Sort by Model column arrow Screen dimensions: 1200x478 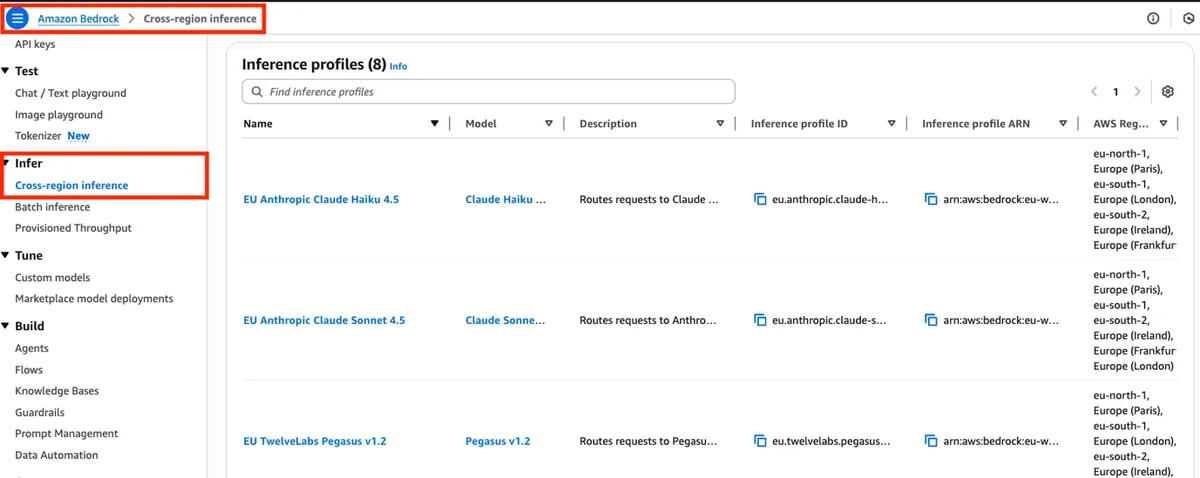[x=549, y=124]
